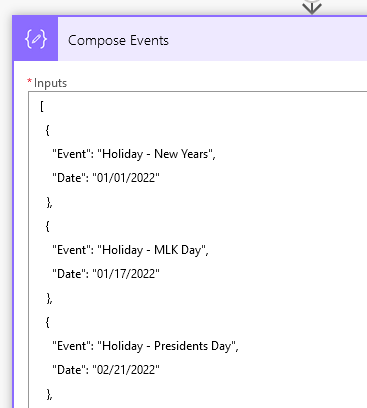Click the Compose Events title text

click(x=118, y=41)
